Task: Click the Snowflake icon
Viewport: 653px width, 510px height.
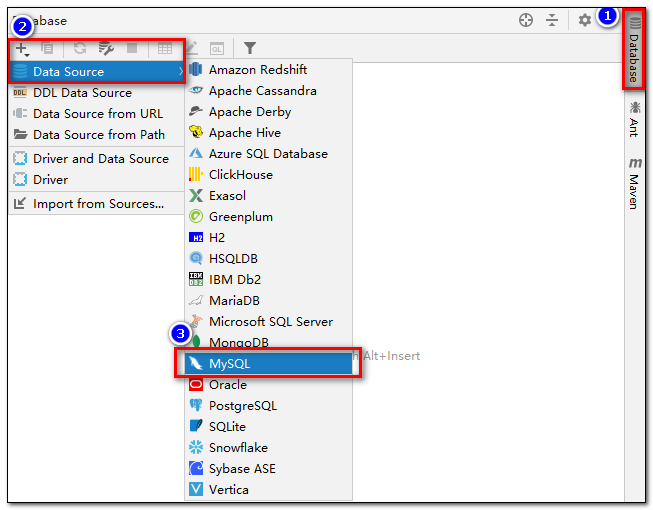Action: tap(196, 448)
